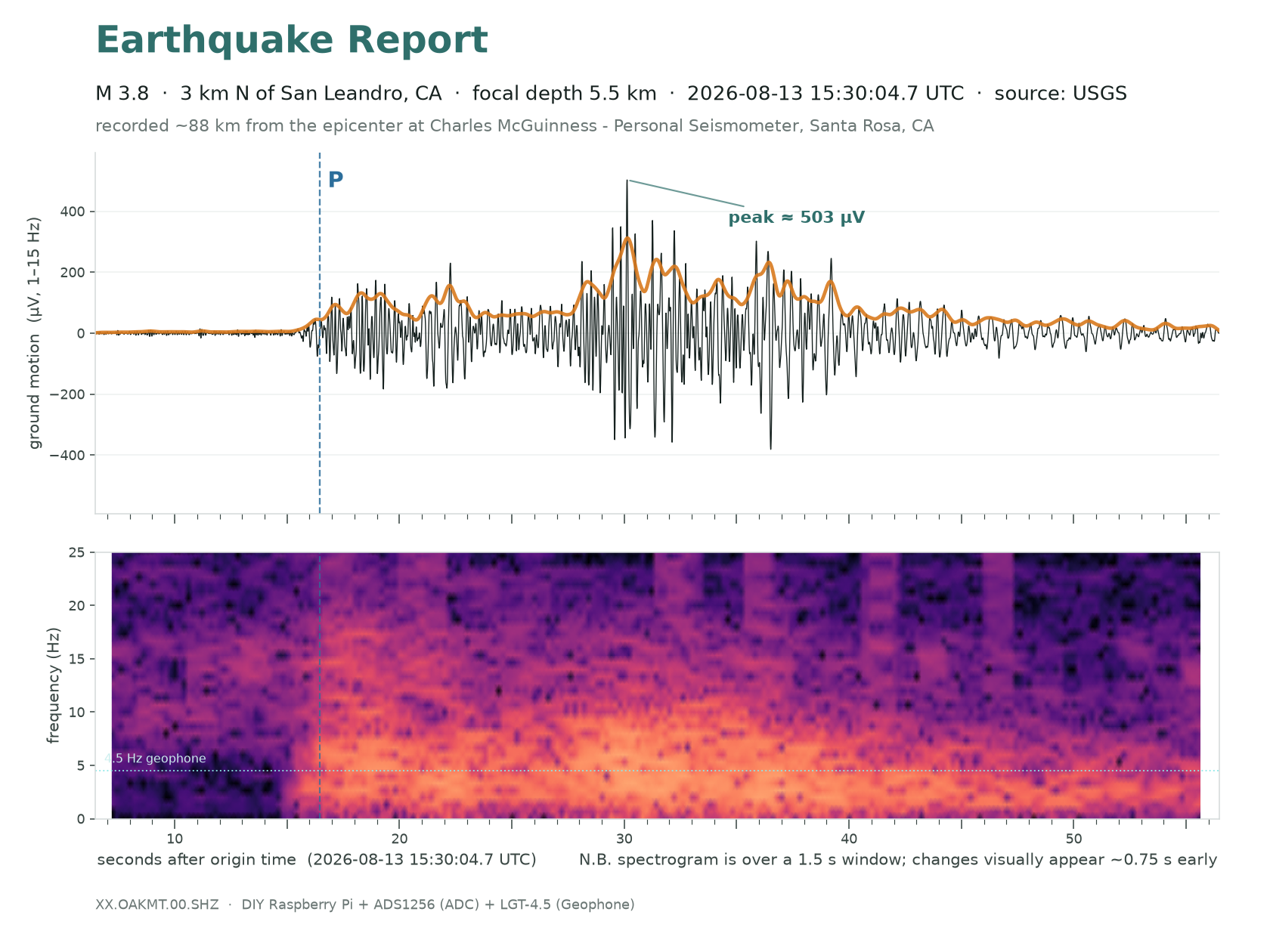Viewport: 1270px width, 952px height.
Task: Click the dashed P line in the spectrogram
Action: tap(320, 686)
